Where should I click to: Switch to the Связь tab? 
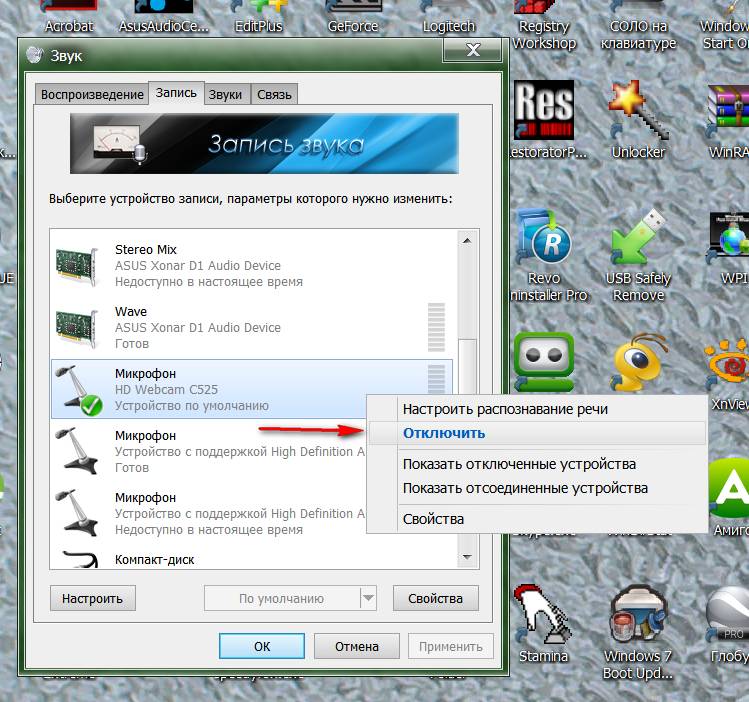pyautogui.click(x=274, y=95)
